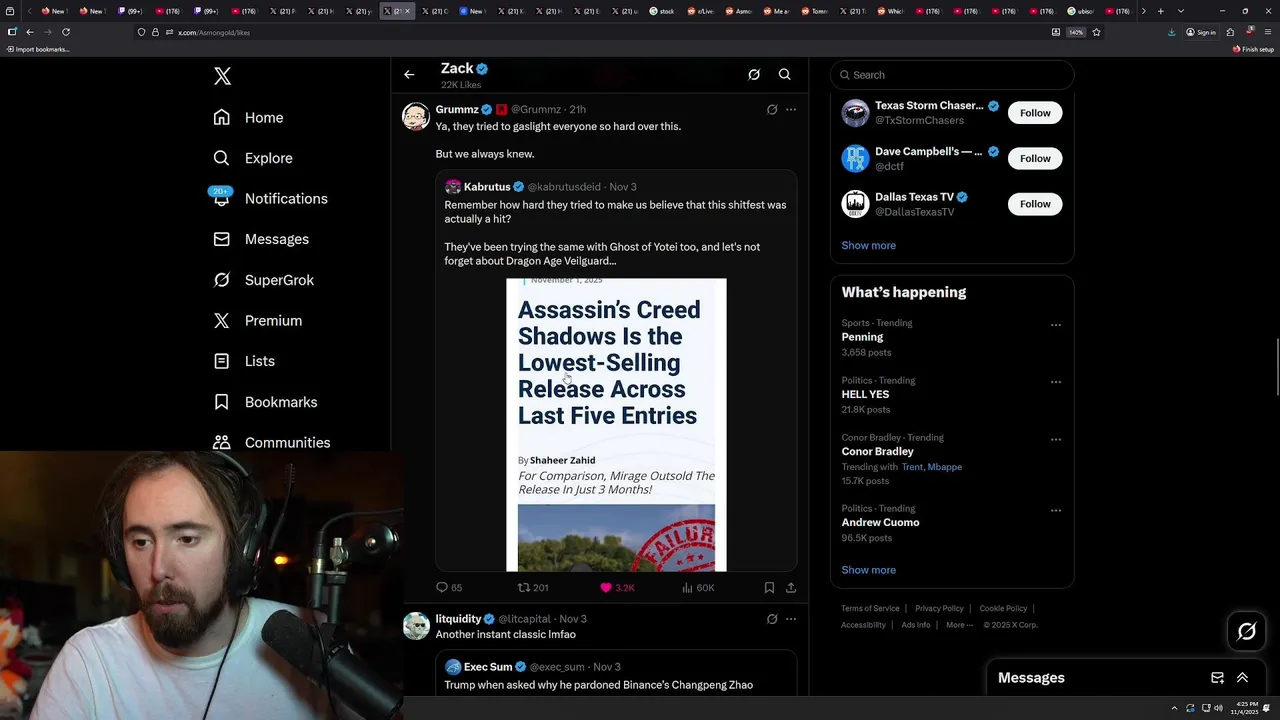Open more options for the Penning trend
This screenshot has height=720, width=1280.
coord(1055,325)
